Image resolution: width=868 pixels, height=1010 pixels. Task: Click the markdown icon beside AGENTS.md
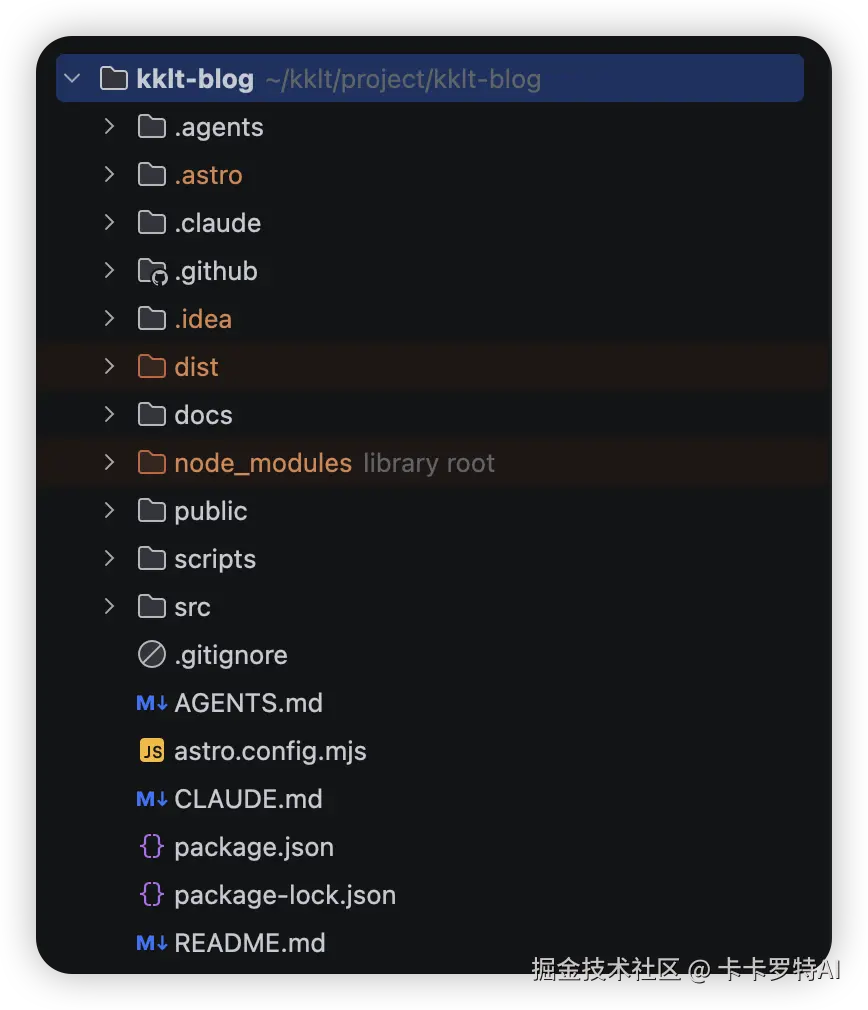click(152, 703)
